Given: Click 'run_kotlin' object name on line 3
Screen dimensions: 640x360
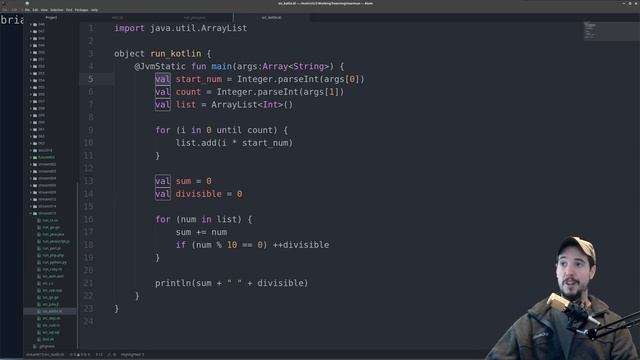Looking at the screenshot, I should coord(176,53).
